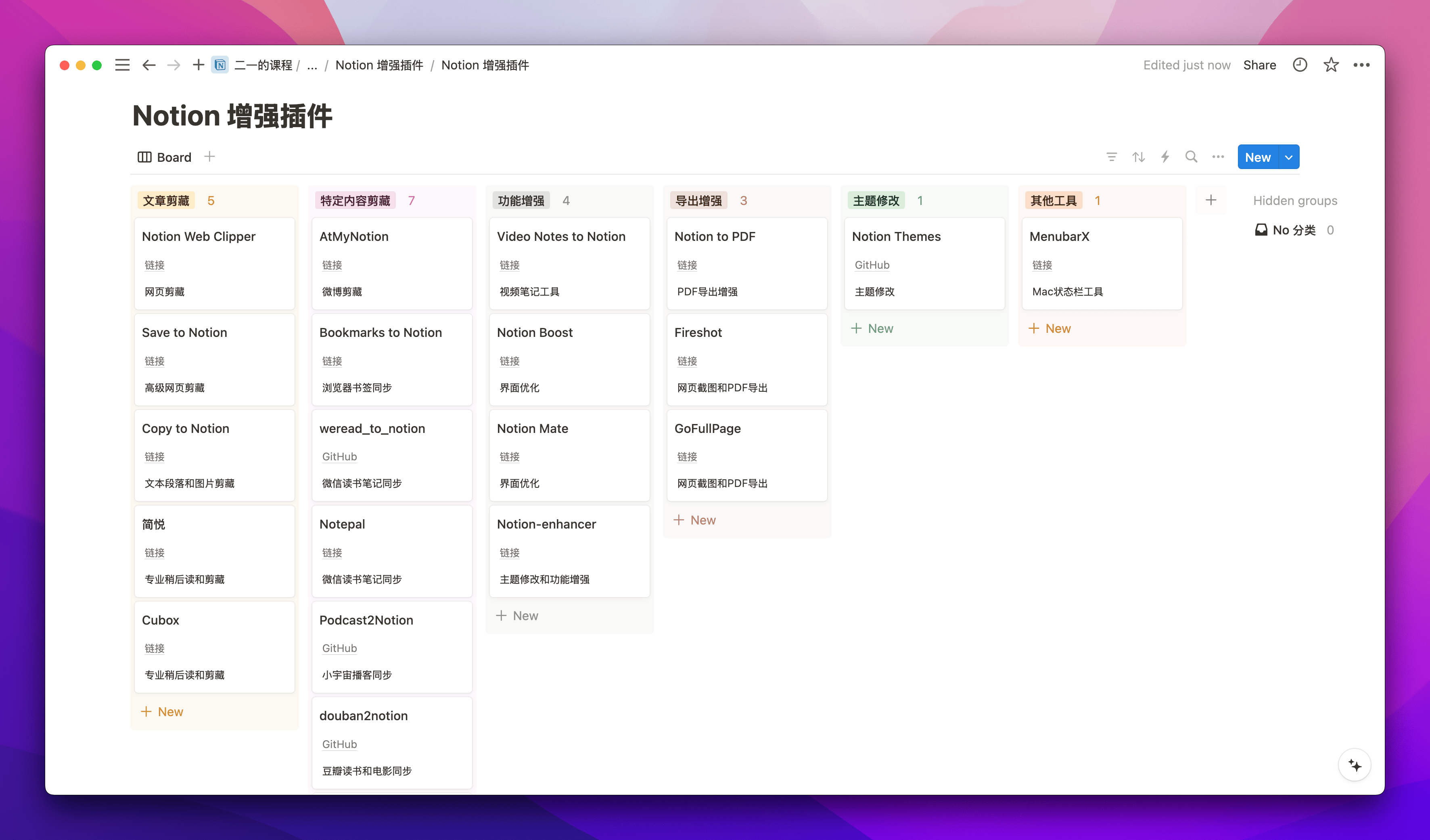The width and height of the screenshot is (1430, 840).
Task: Add new card in 导出增强 column
Action: (694, 520)
